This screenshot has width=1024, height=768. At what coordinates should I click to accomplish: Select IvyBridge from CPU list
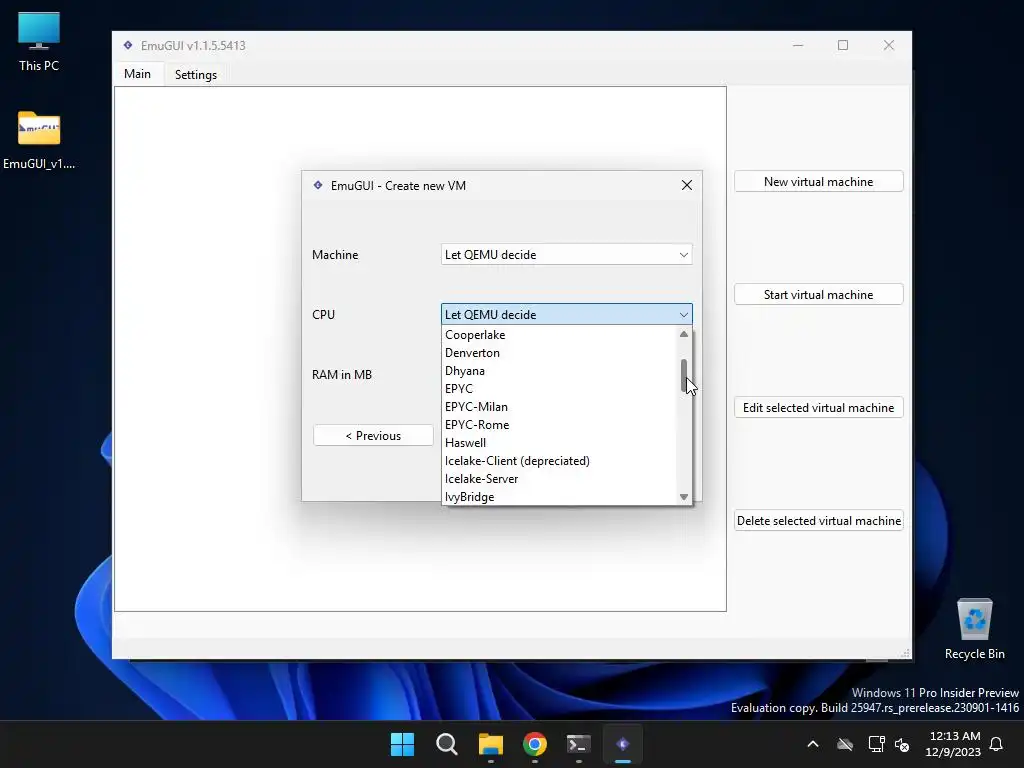tap(560, 497)
